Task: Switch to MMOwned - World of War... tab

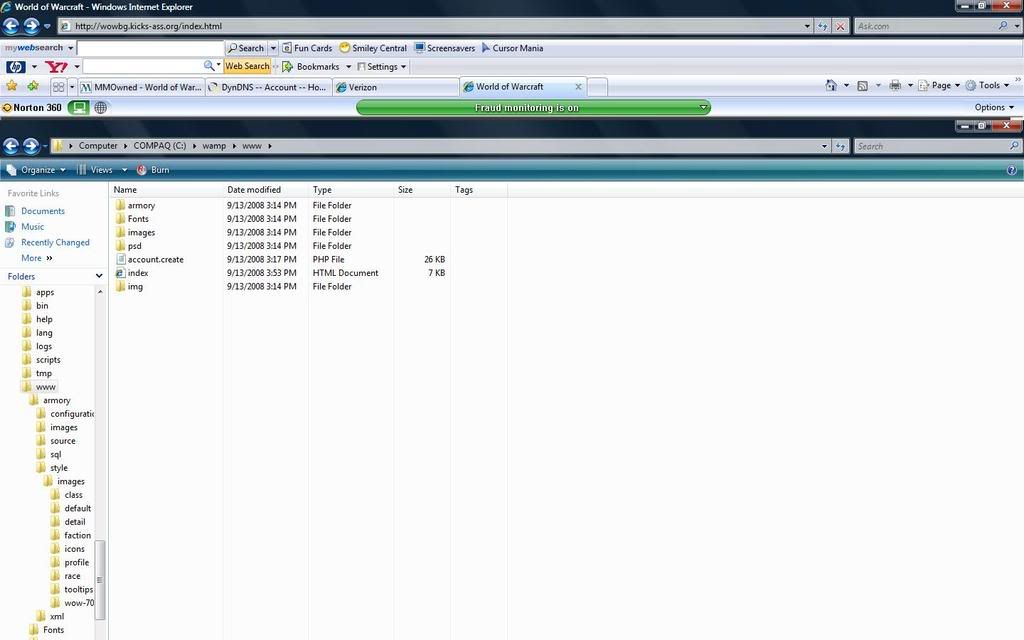Action: pyautogui.click(x=141, y=87)
